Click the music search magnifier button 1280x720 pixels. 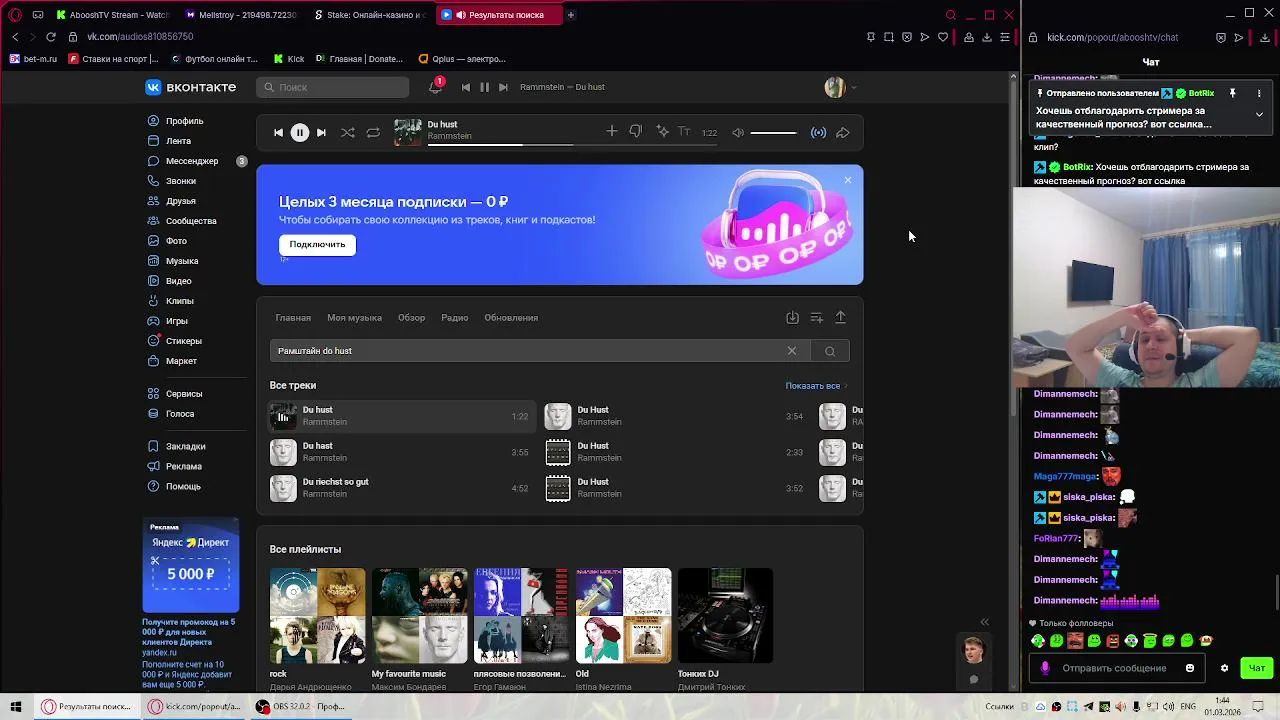(830, 351)
